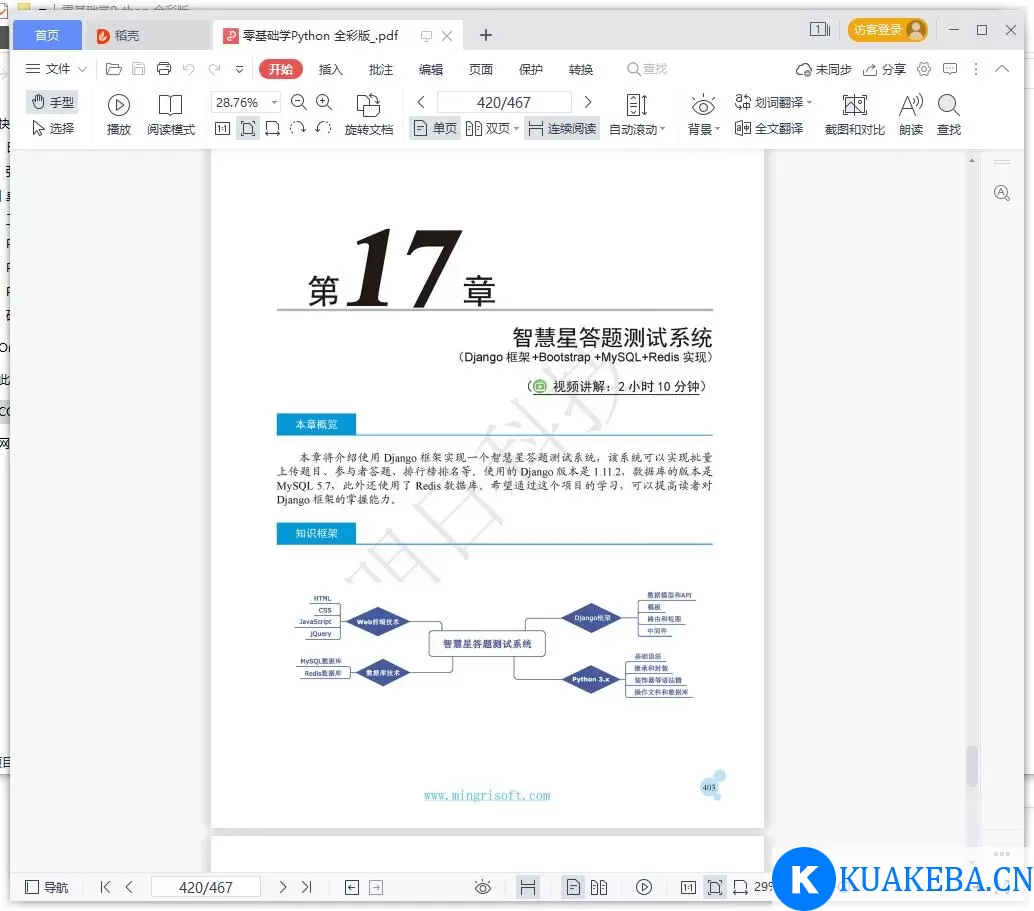The height and width of the screenshot is (911, 1034).
Task: Click 截图和对比 screenshot and compare
Action: [x=854, y=115]
